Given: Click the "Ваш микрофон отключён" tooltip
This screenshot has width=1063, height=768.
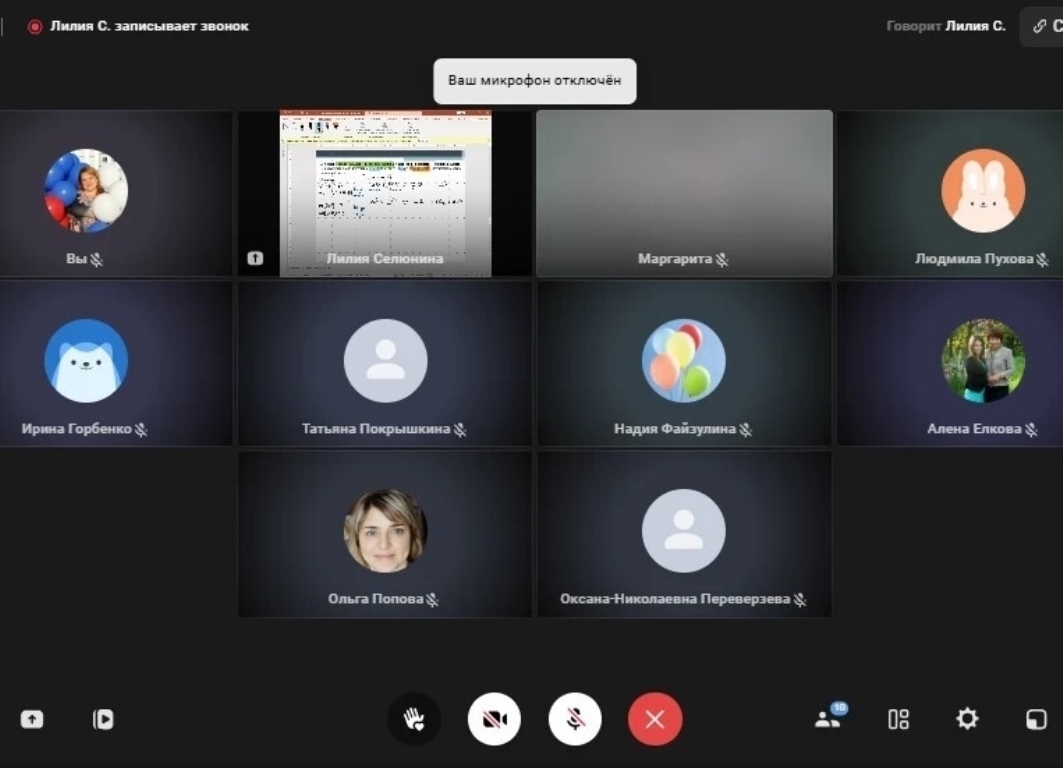Looking at the screenshot, I should coord(534,81).
